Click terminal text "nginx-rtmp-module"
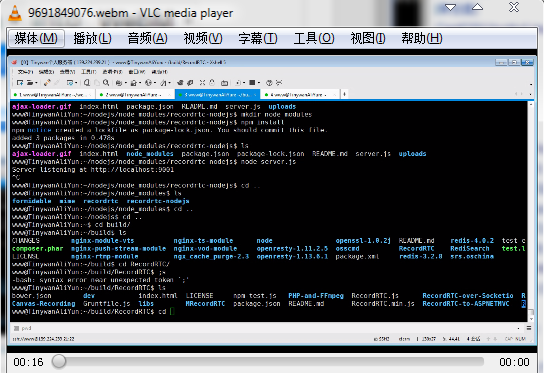 click(104, 256)
